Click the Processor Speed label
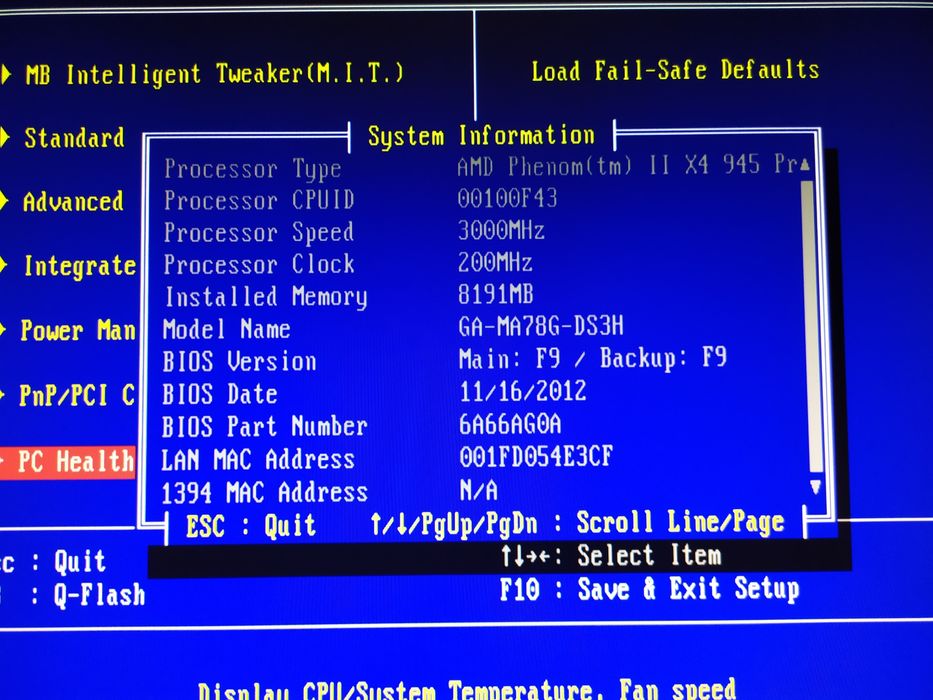933x700 pixels. pyautogui.click(x=259, y=233)
